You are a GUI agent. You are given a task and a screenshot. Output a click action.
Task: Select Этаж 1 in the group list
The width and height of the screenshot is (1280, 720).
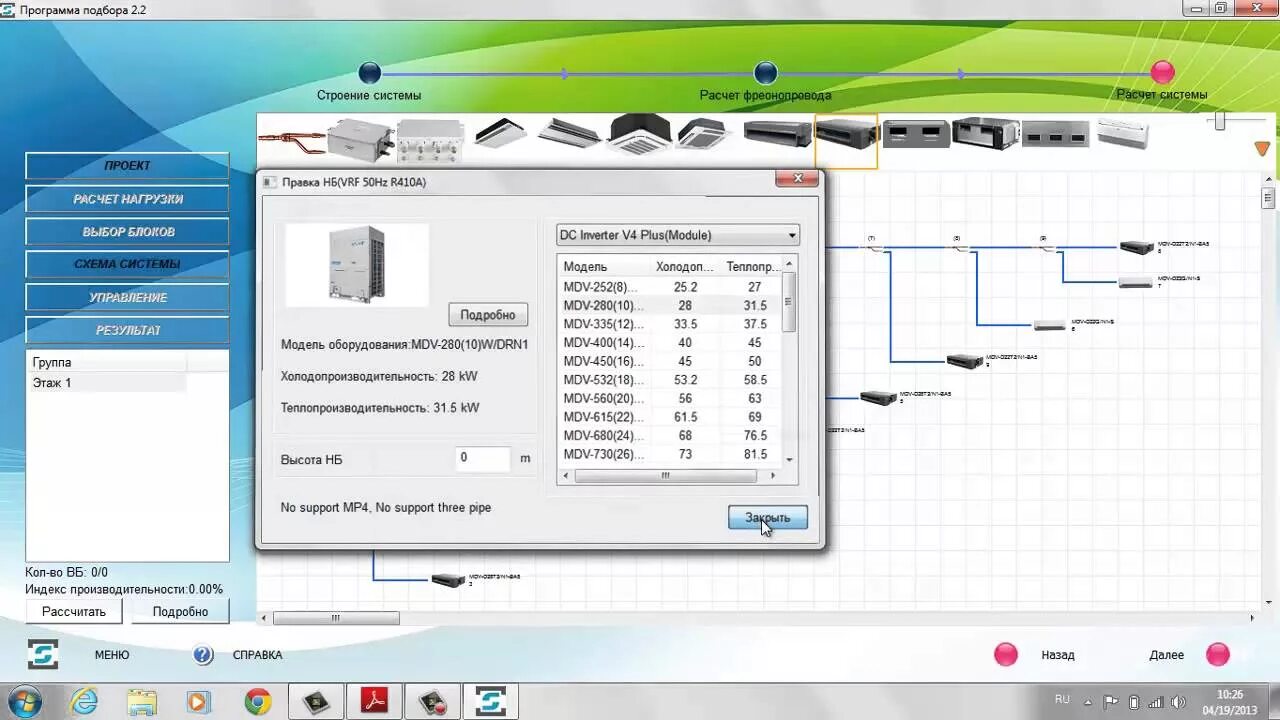coord(106,383)
